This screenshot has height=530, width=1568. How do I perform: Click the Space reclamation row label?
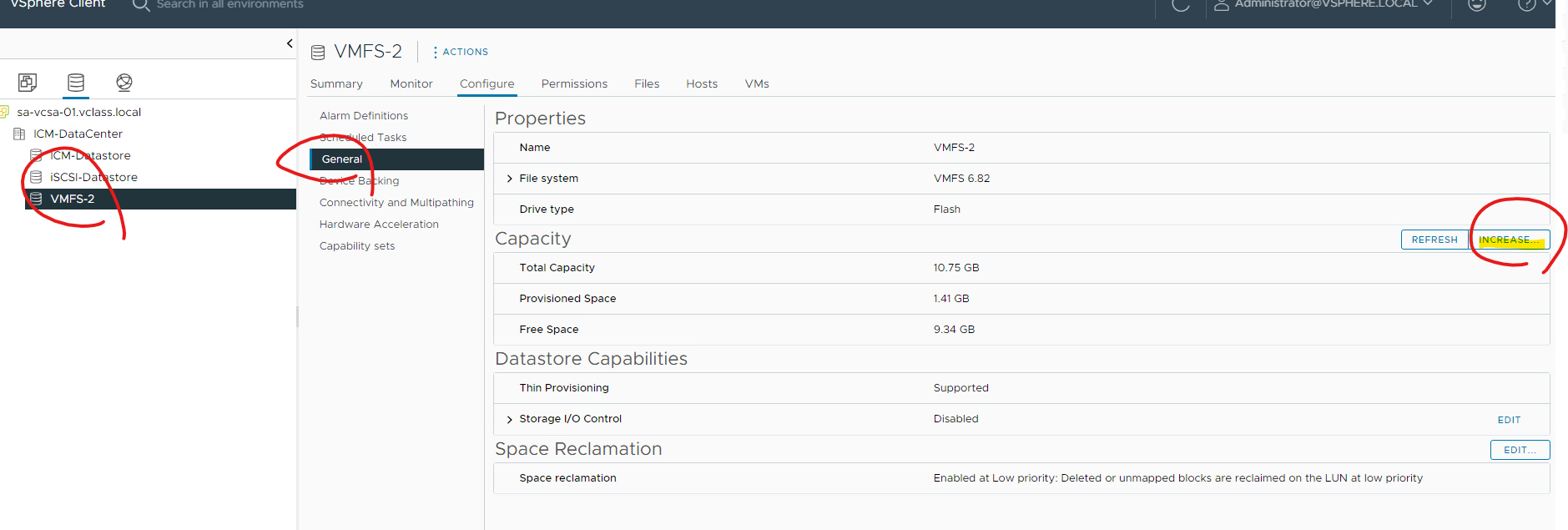point(567,478)
